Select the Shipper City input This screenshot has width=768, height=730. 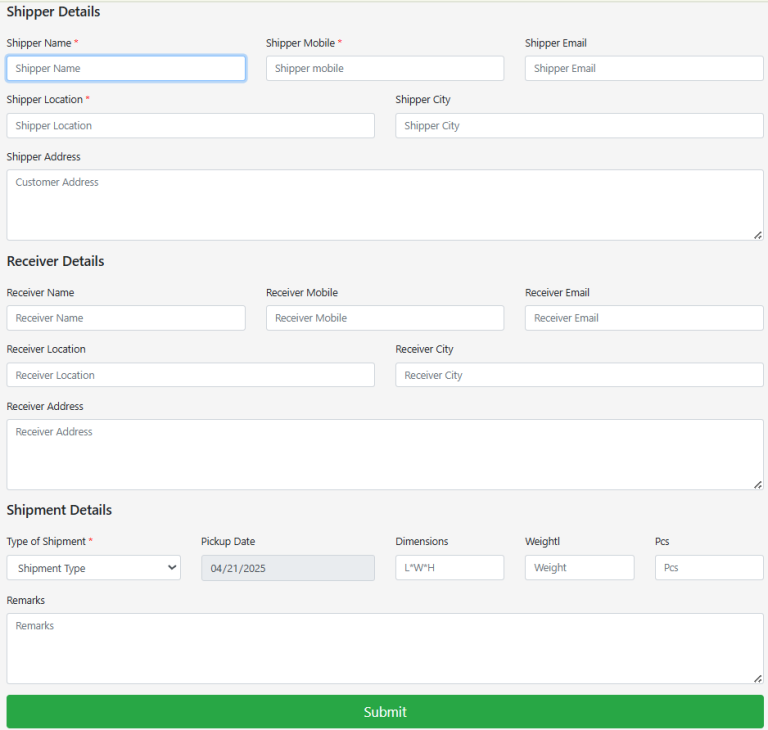(x=579, y=125)
